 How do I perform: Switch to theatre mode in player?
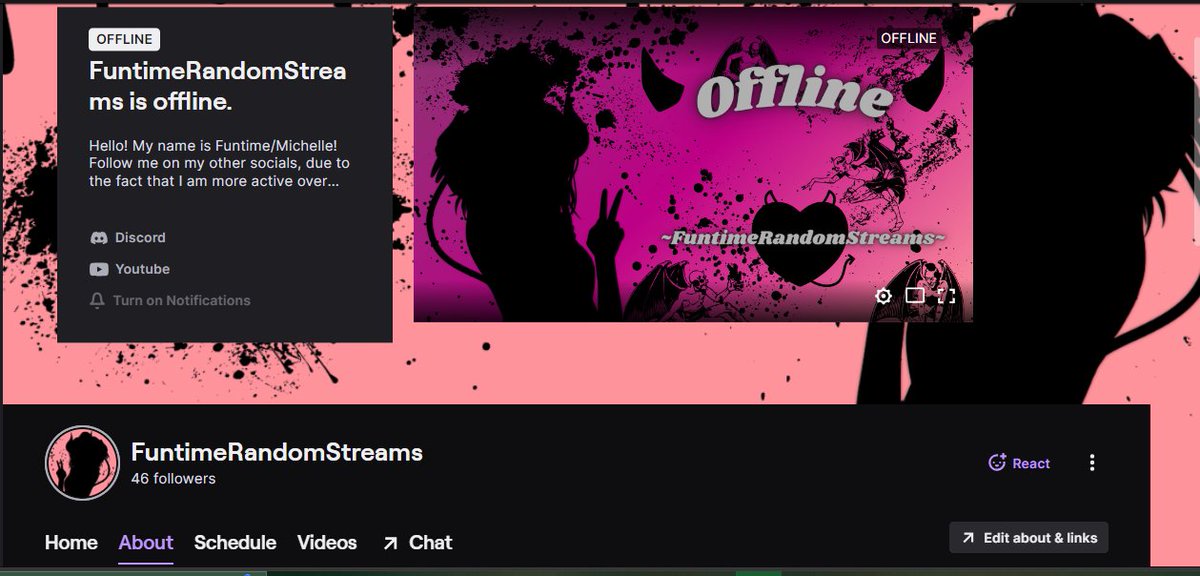(915, 295)
